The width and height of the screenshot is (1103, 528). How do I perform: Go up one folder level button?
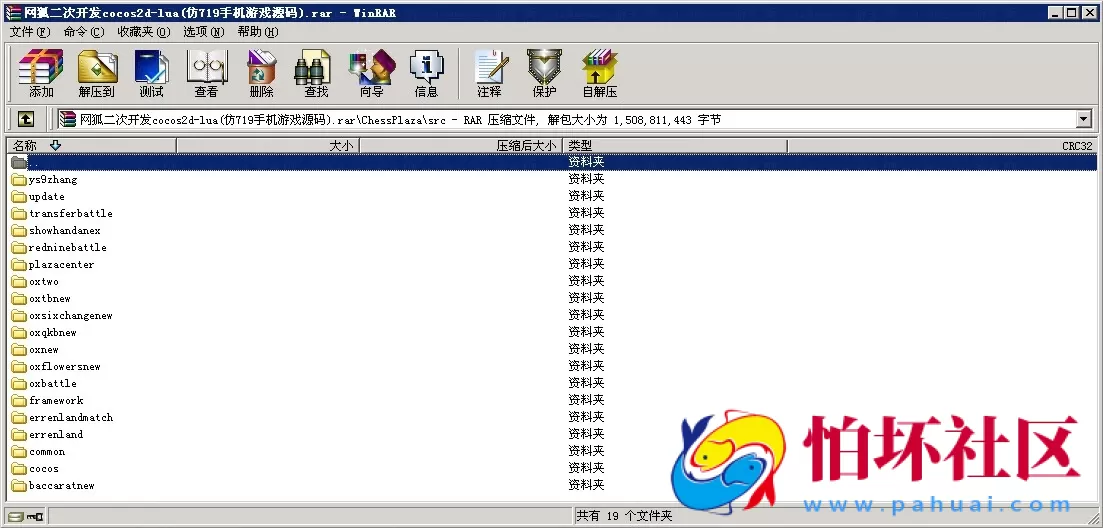click(x=26, y=120)
